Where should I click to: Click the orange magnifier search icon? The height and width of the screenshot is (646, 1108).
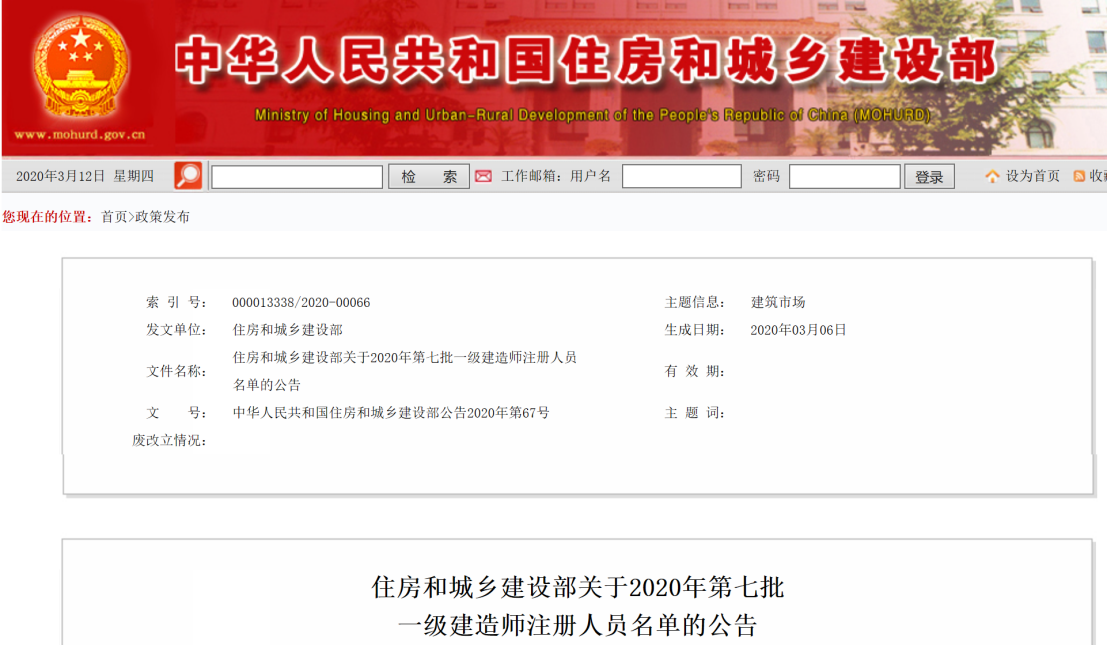[x=188, y=176]
